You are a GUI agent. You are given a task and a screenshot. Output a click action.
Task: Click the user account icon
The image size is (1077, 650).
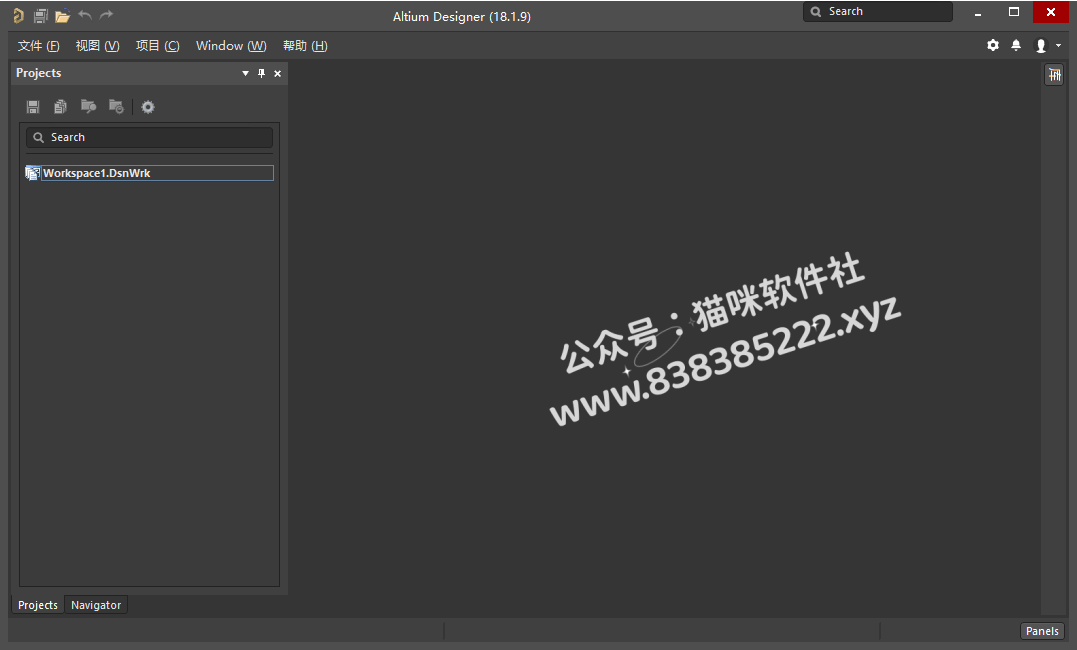tap(1041, 46)
